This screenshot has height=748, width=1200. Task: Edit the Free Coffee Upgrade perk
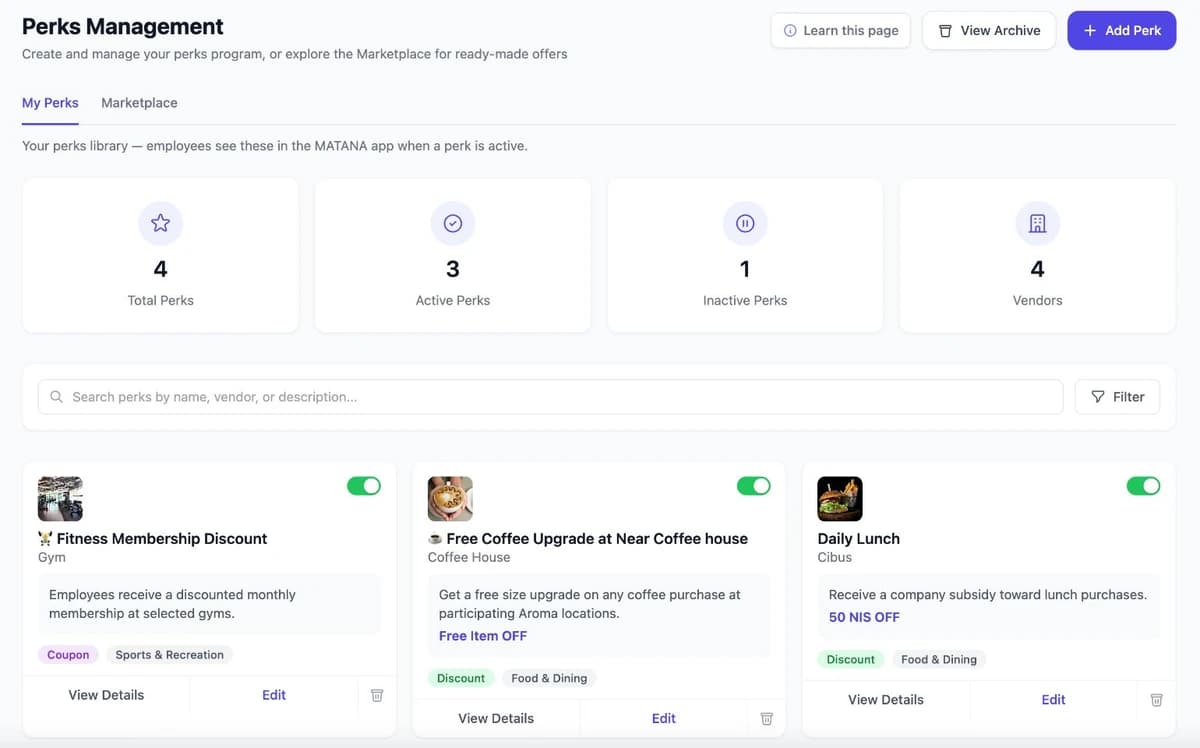coord(664,718)
